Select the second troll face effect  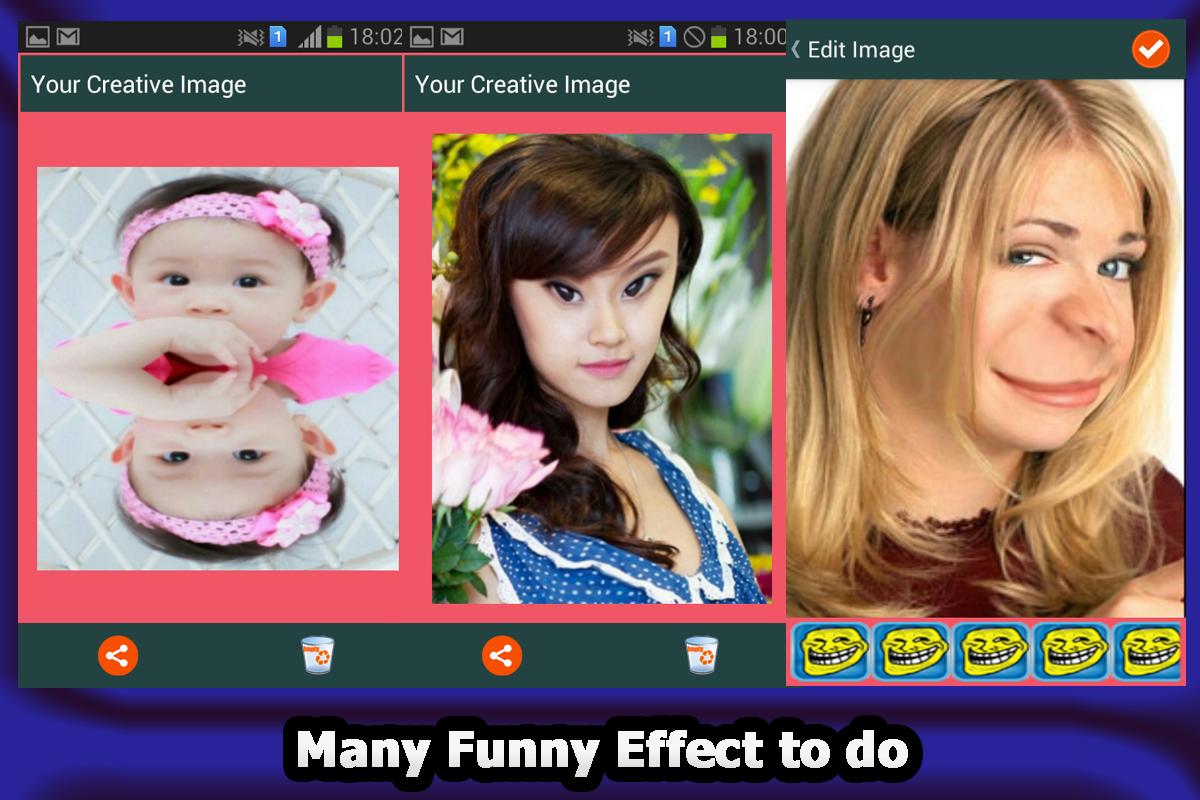(x=911, y=651)
